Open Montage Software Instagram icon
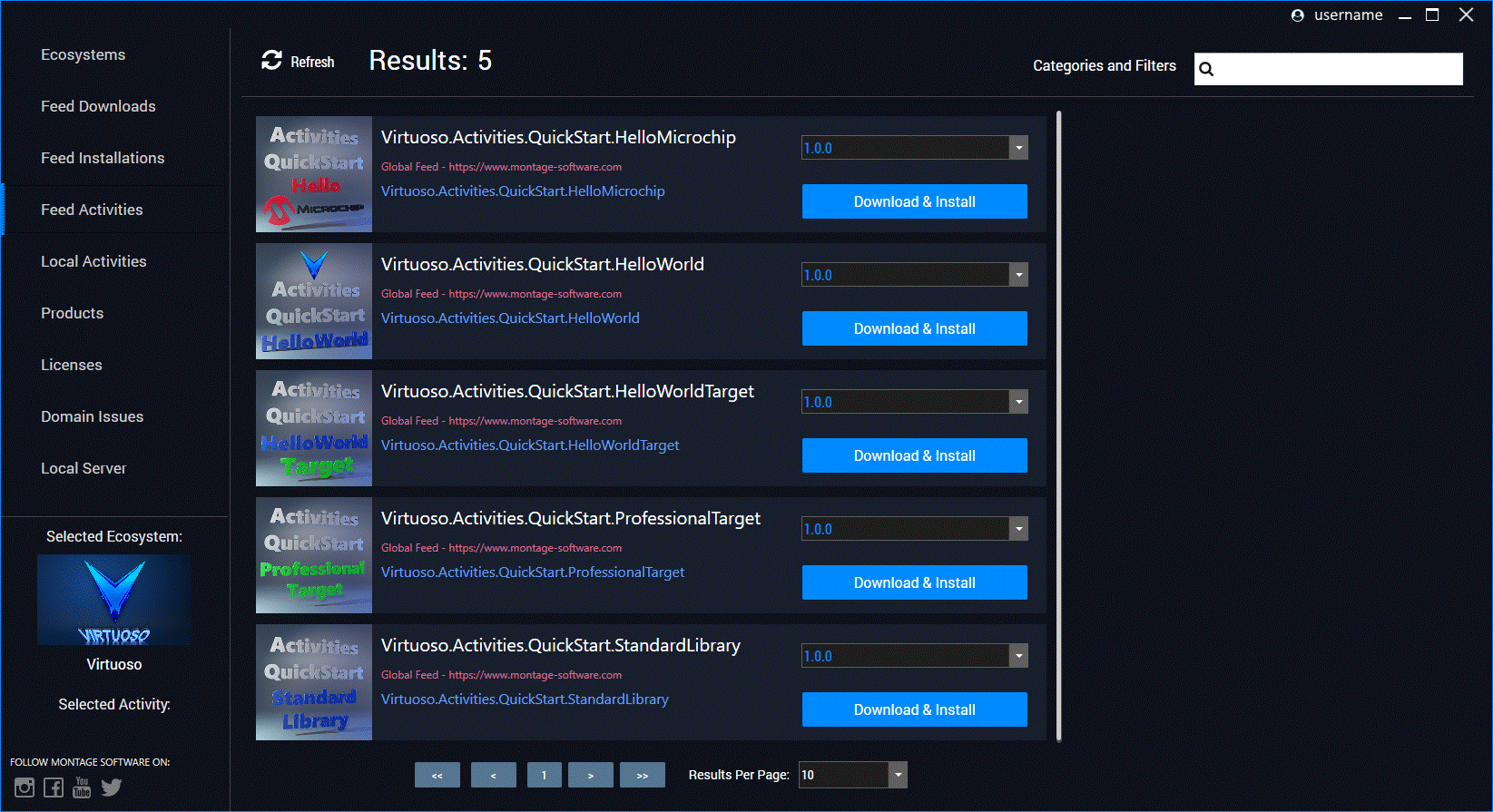Viewport: 1493px width, 812px height. coord(25,788)
